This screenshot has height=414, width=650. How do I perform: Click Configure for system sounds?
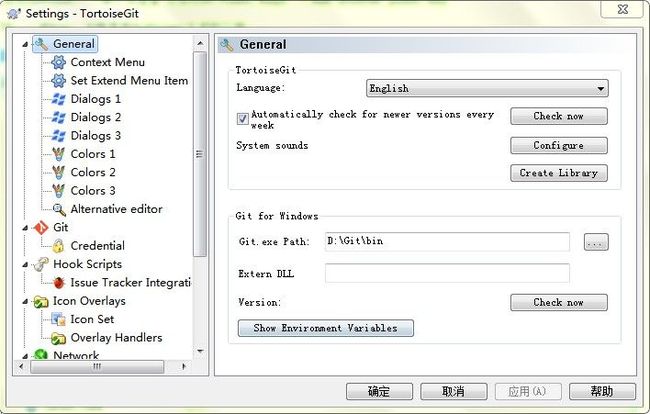559,145
